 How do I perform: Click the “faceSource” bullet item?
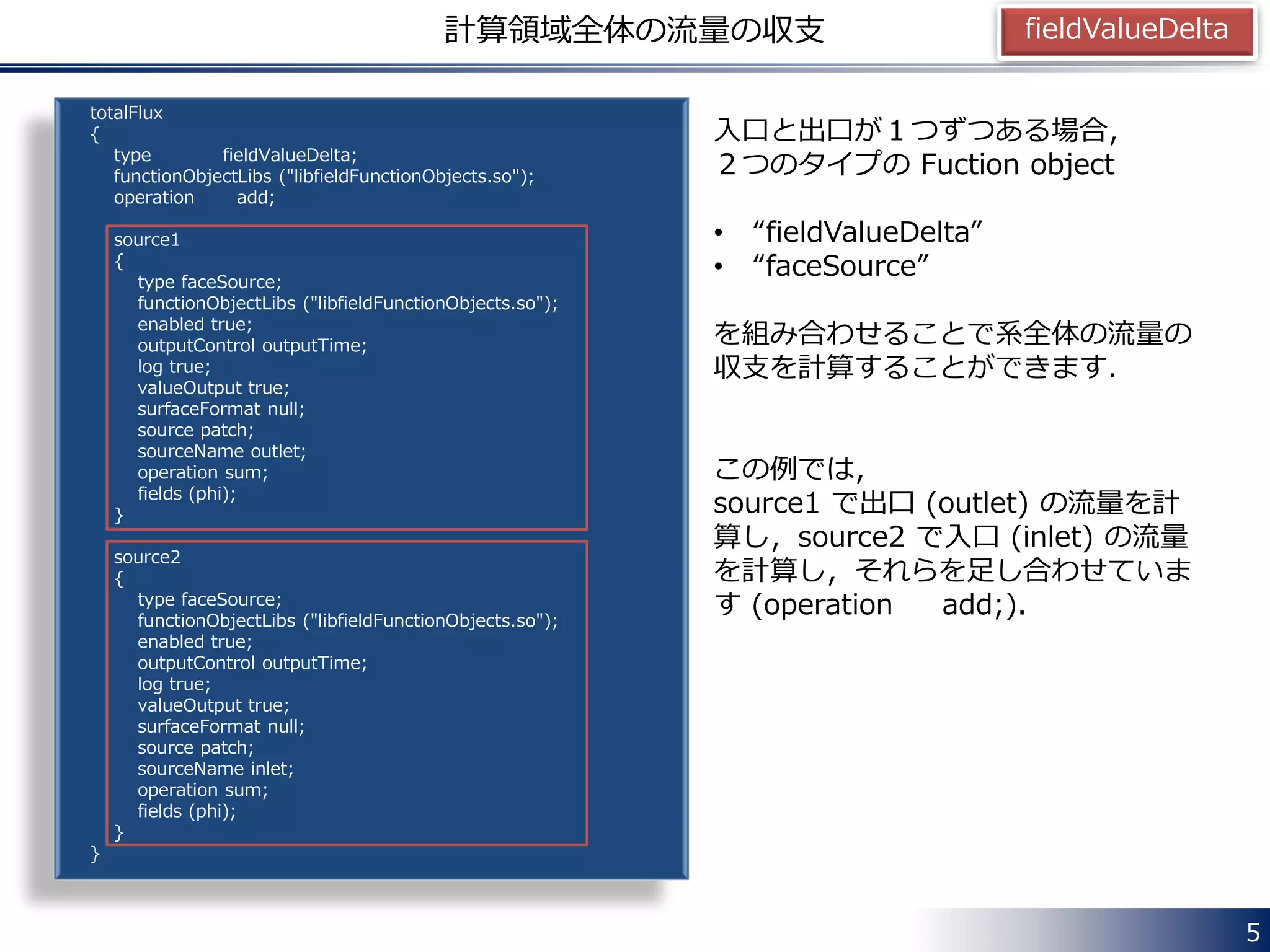pyautogui.click(x=840, y=266)
